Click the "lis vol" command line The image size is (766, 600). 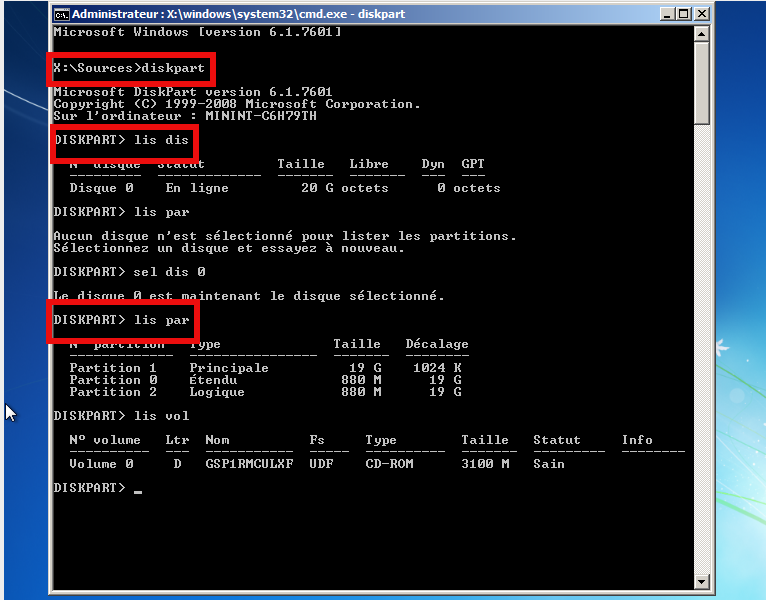tap(121, 416)
